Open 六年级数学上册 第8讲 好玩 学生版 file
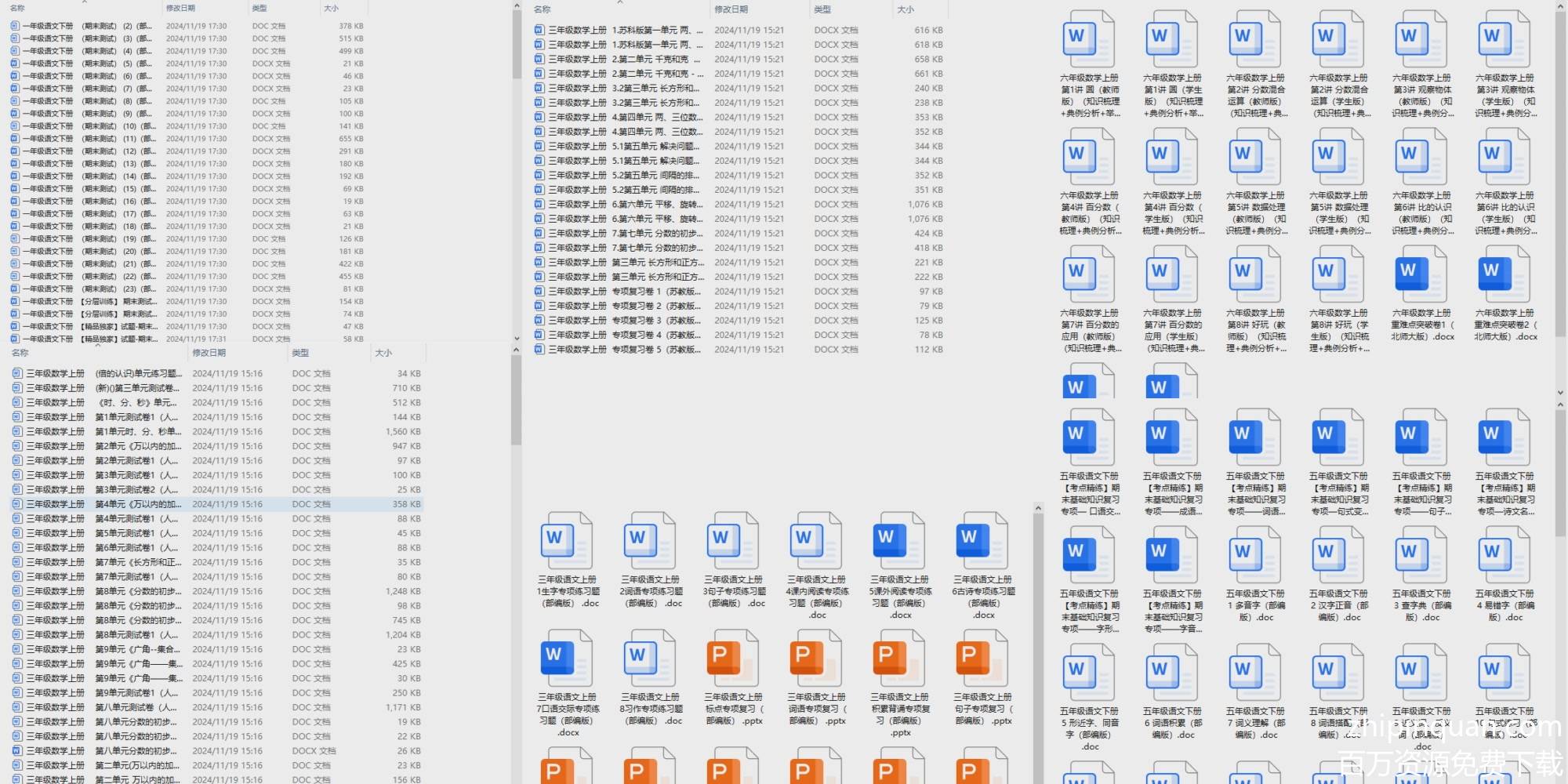This screenshot has width=1568, height=784. tap(1338, 274)
